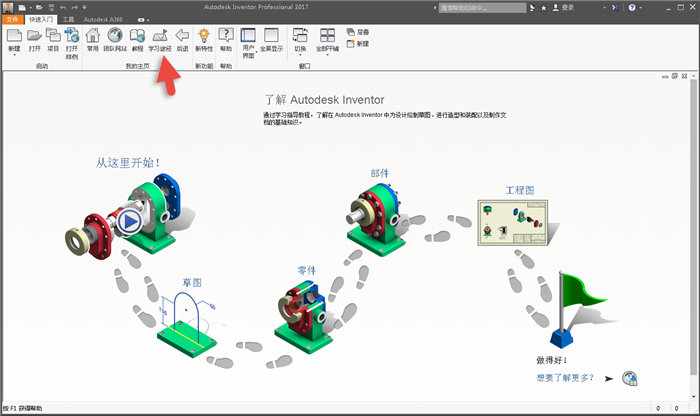Expand the arrow left of search box
Image resolution: width=700 pixels, height=416 pixels.
tap(435, 8)
